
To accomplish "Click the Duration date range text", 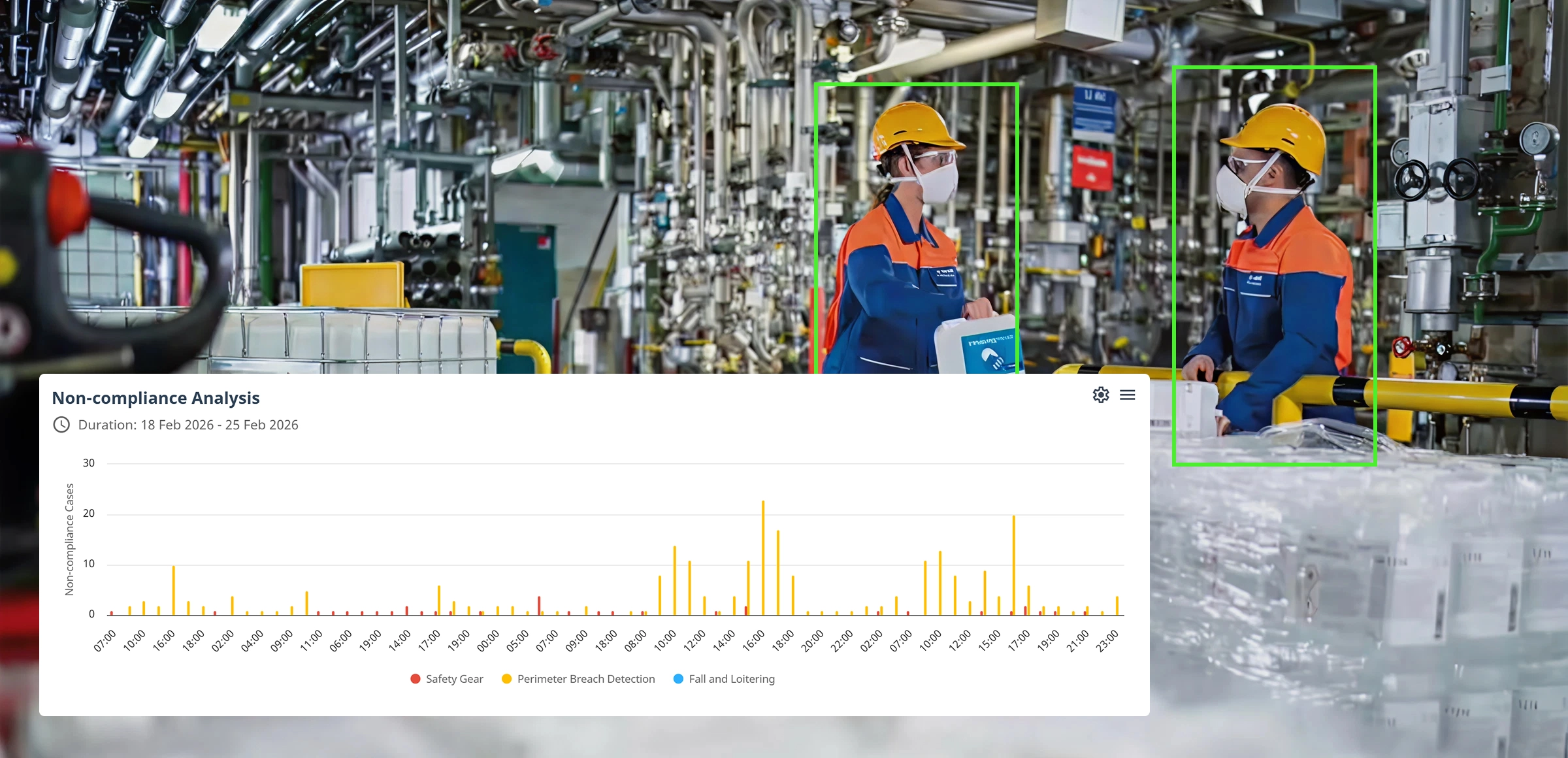I will pos(188,425).
